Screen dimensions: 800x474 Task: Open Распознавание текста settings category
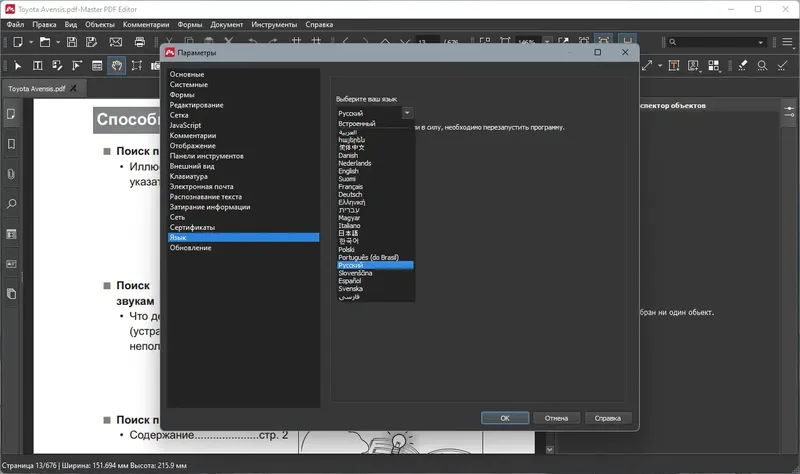pyautogui.click(x=206, y=197)
